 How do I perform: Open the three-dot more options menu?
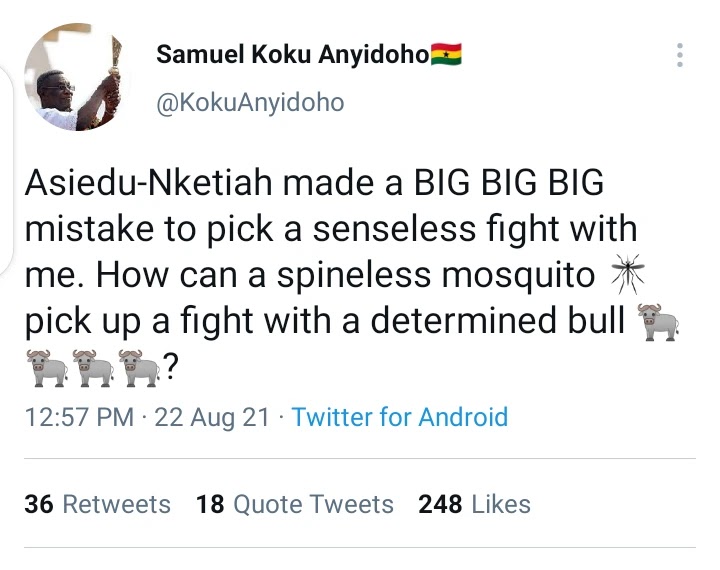point(680,55)
